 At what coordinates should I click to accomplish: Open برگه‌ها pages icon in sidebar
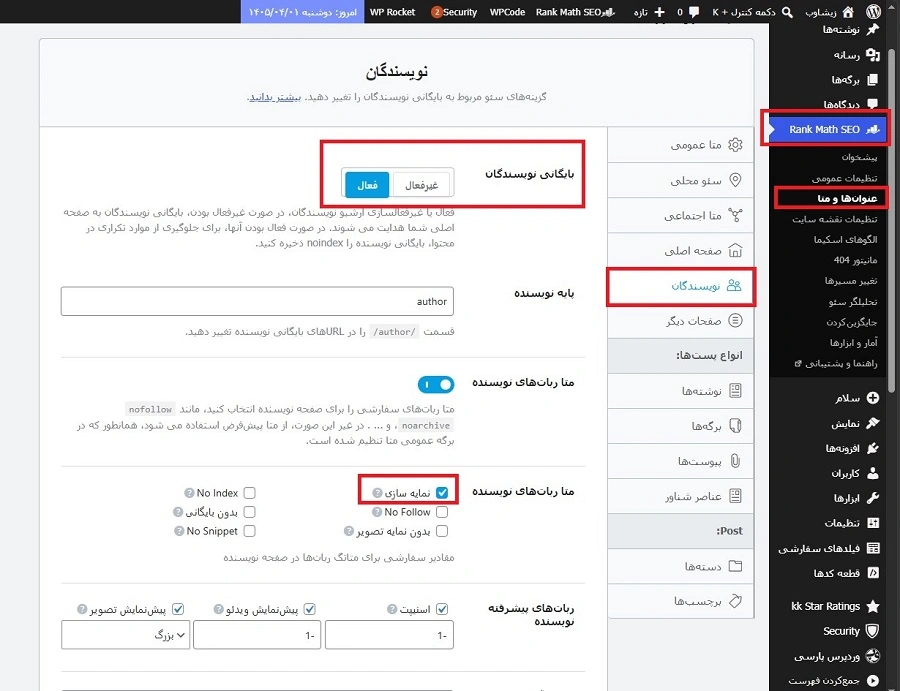click(x=872, y=80)
